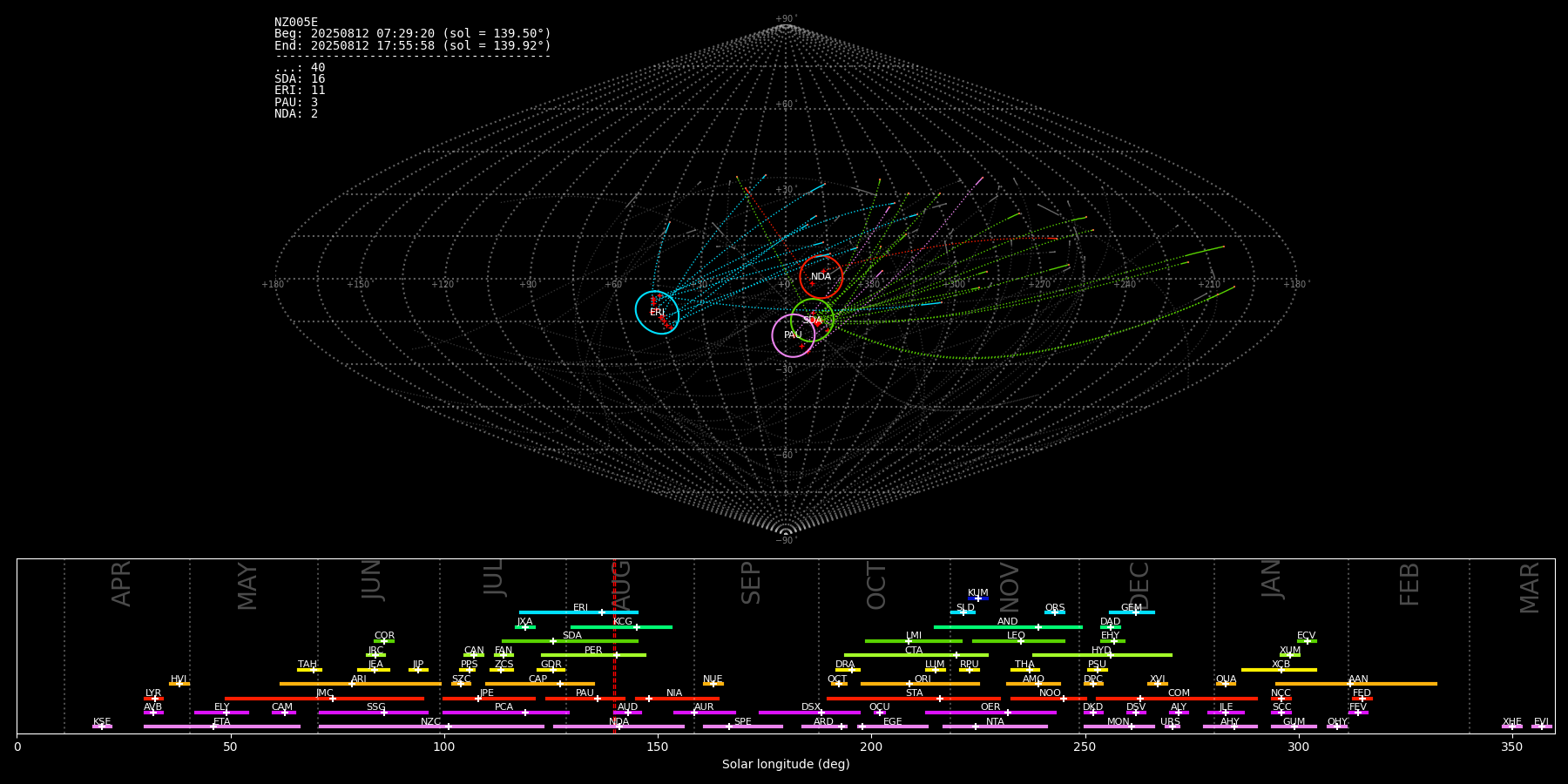Click the NUE shower label
This screenshot has height=784, width=1568.
713,679
